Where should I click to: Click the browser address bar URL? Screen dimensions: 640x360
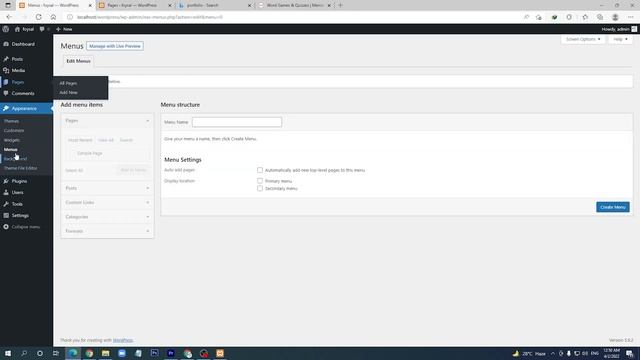[x=150, y=17]
